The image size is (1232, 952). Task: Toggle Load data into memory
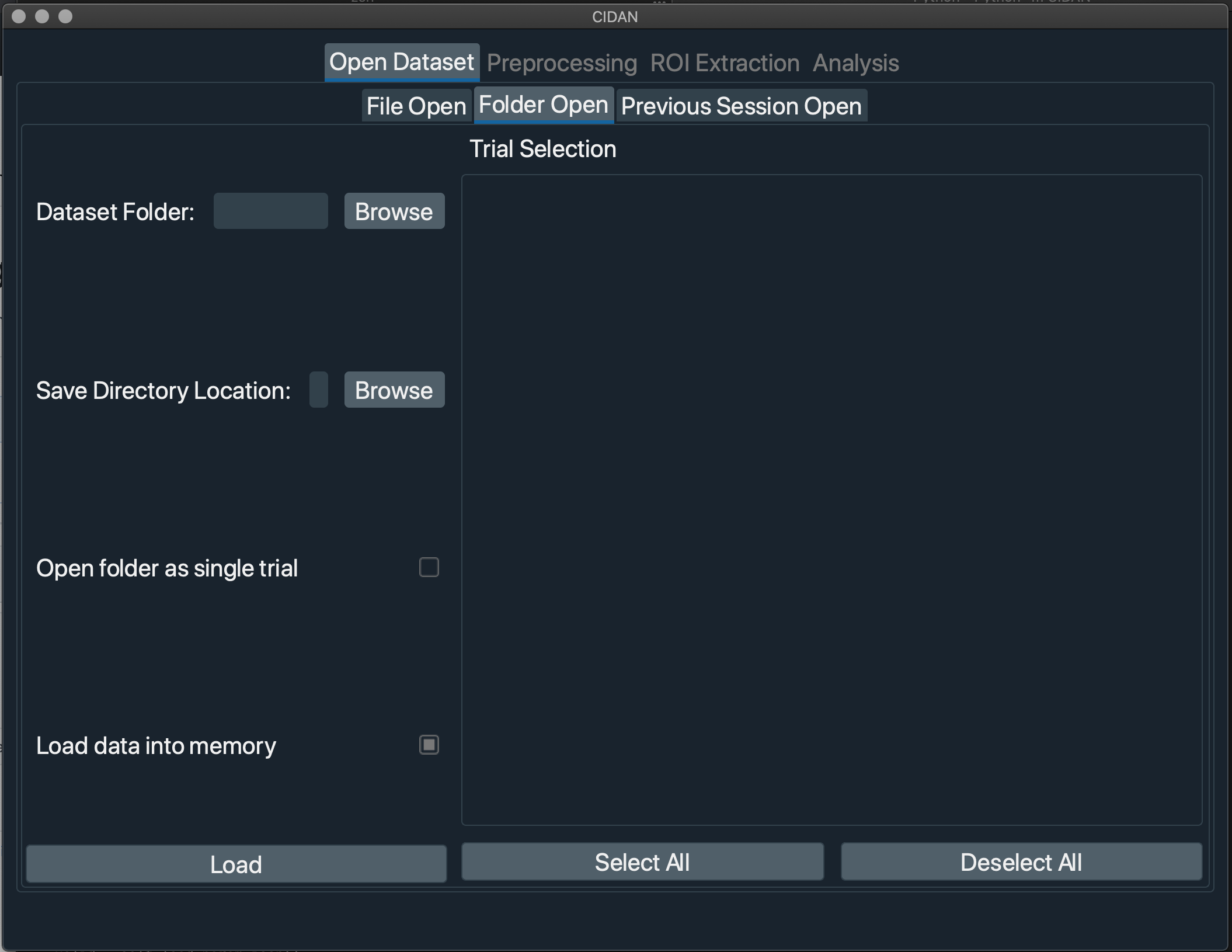pyautogui.click(x=429, y=745)
